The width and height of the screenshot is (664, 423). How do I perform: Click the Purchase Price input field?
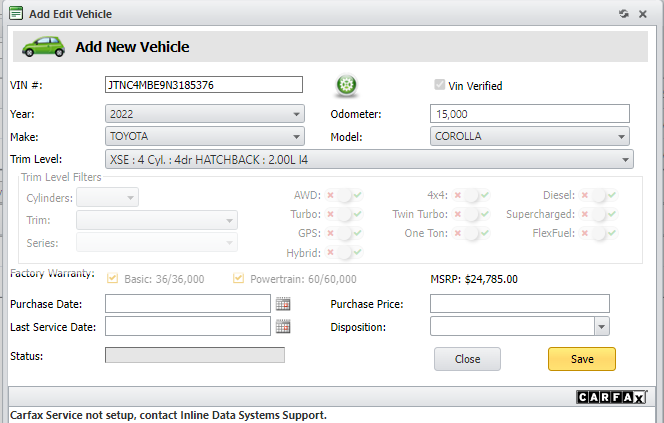click(520, 304)
